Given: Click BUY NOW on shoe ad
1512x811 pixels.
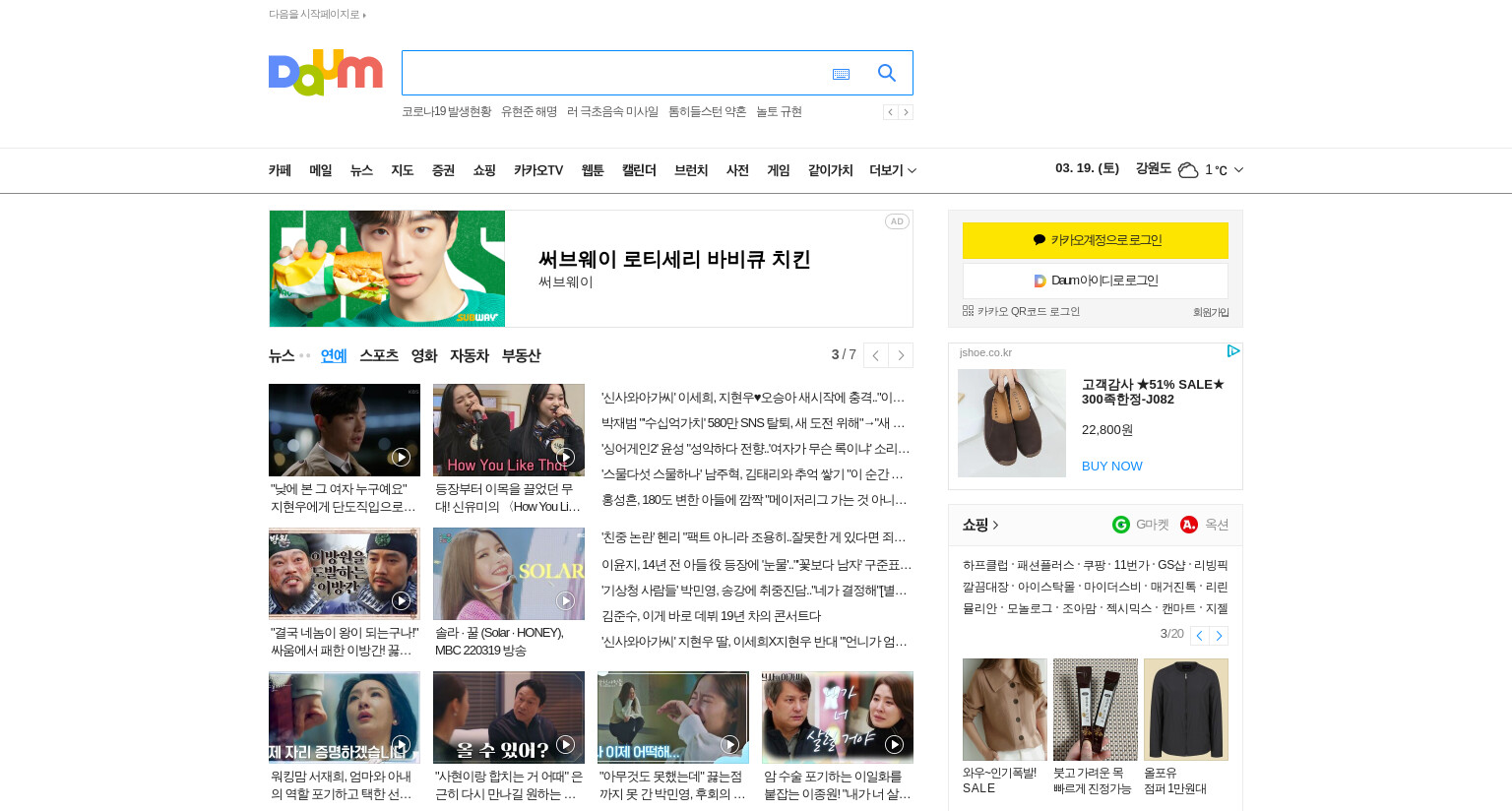Looking at the screenshot, I should pos(1112,466).
